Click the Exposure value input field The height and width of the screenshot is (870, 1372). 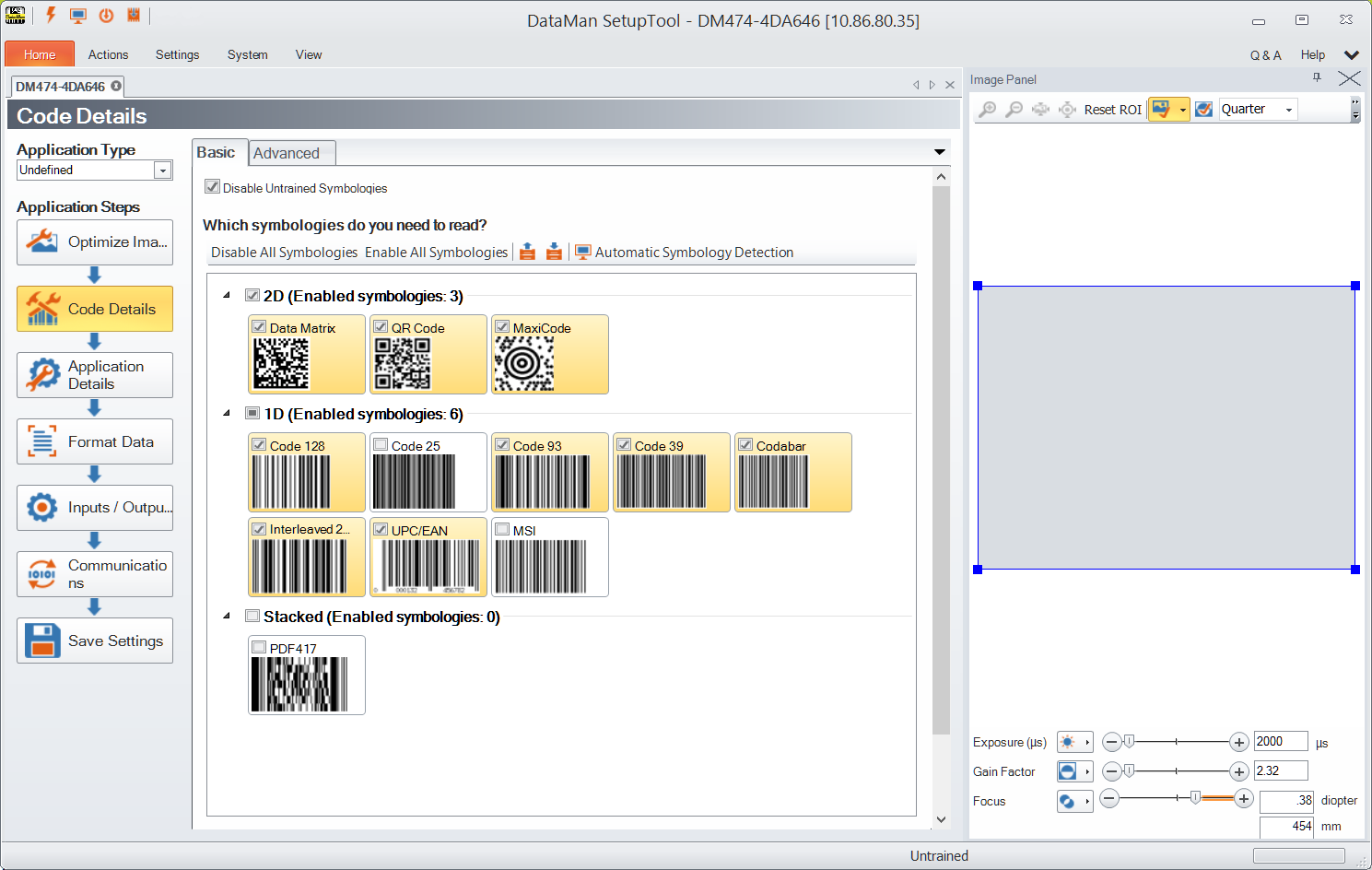click(x=1280, y=741)
